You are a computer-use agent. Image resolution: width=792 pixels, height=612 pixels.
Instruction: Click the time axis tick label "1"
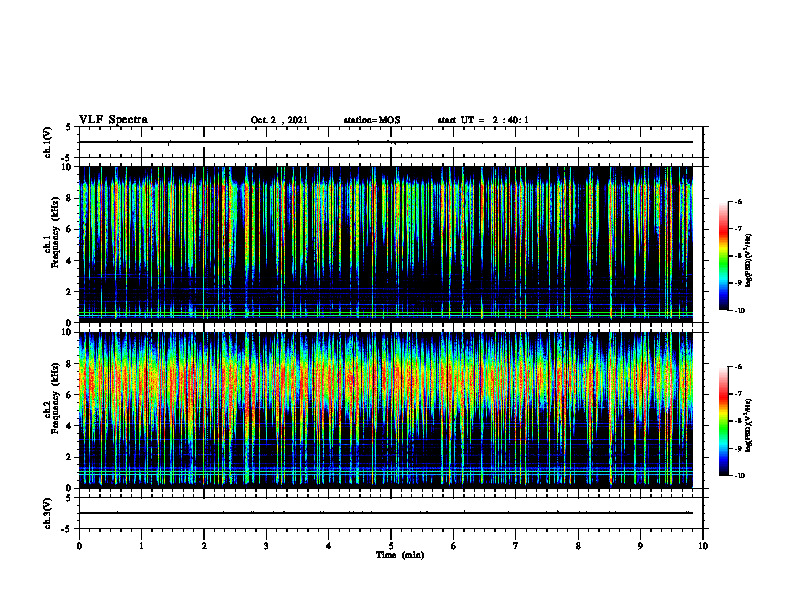[141, 546]
